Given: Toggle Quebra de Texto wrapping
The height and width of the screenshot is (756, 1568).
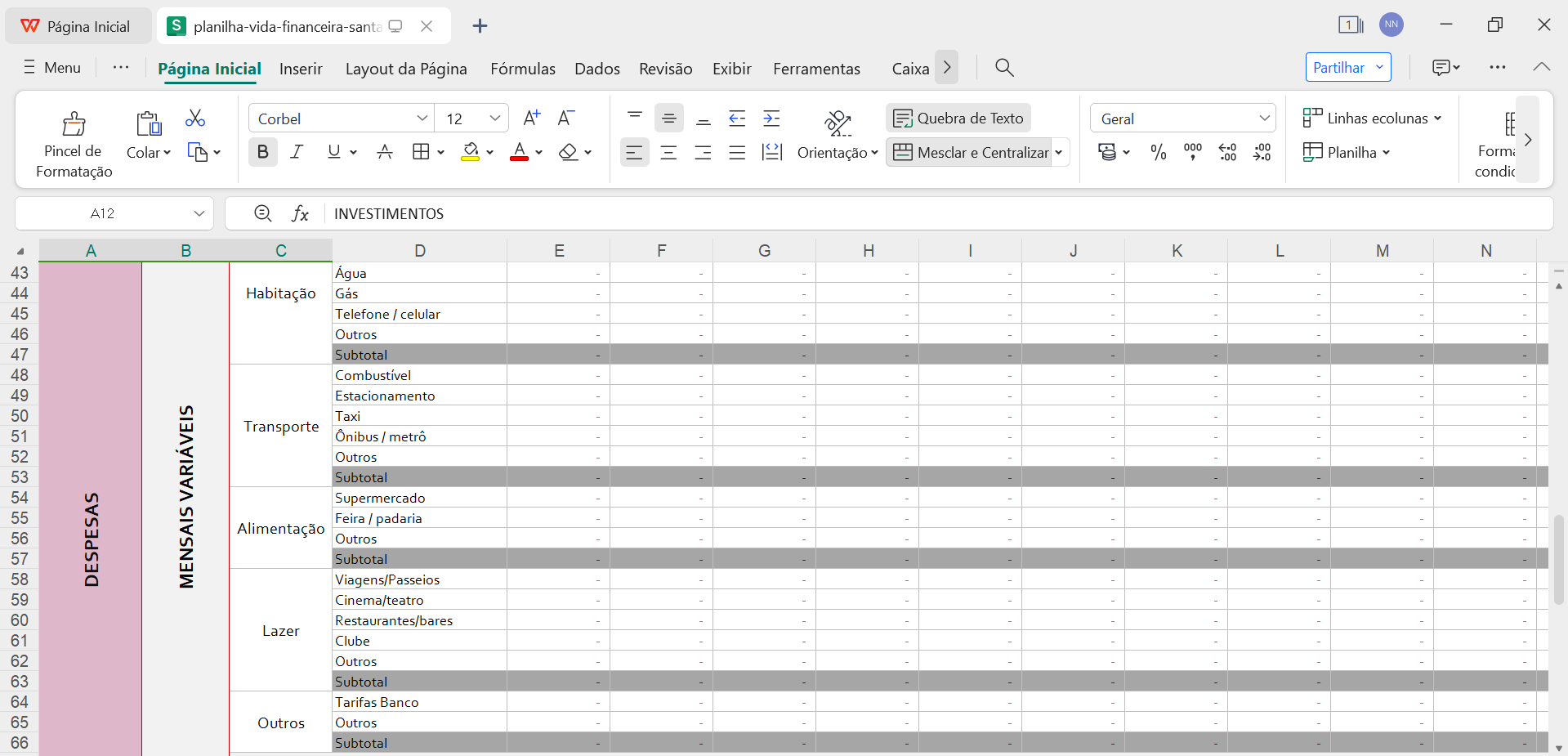Looking at the screenshot, I should 958,118.
